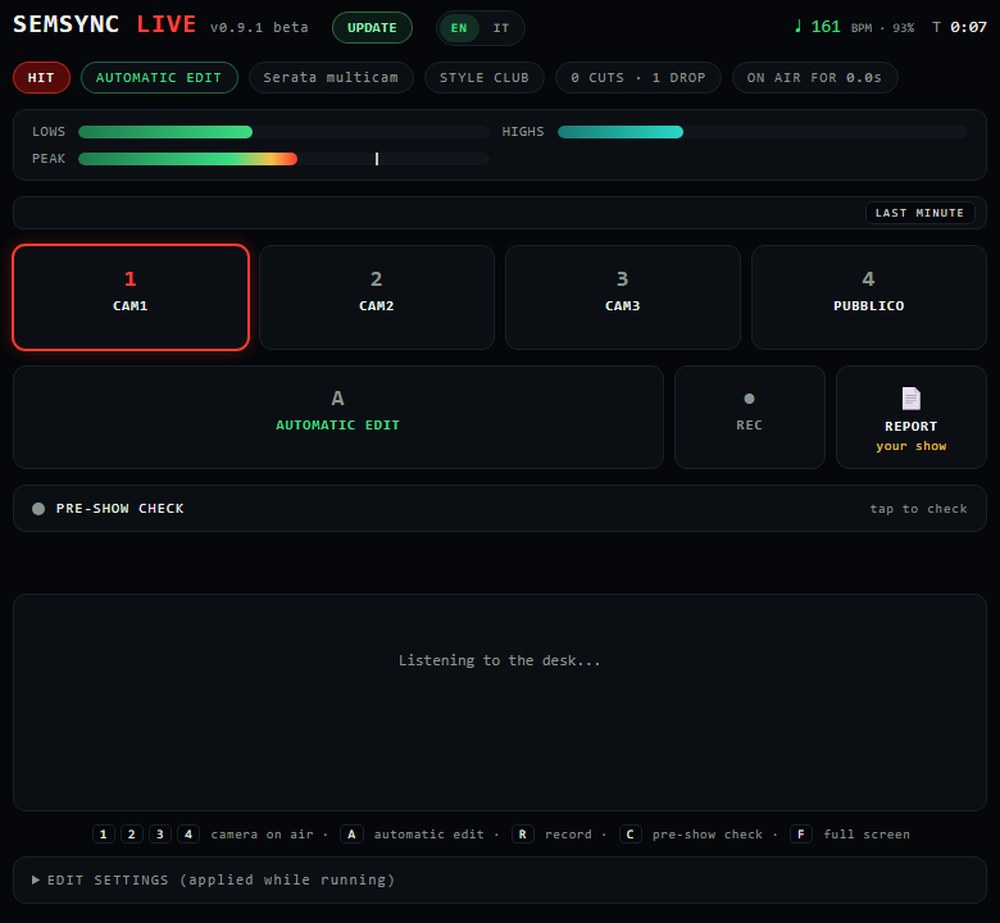Click the cuts and drop counter pill
This screenshot has width=1000, height=923.
pyautogui.click(x=638, y=78)
